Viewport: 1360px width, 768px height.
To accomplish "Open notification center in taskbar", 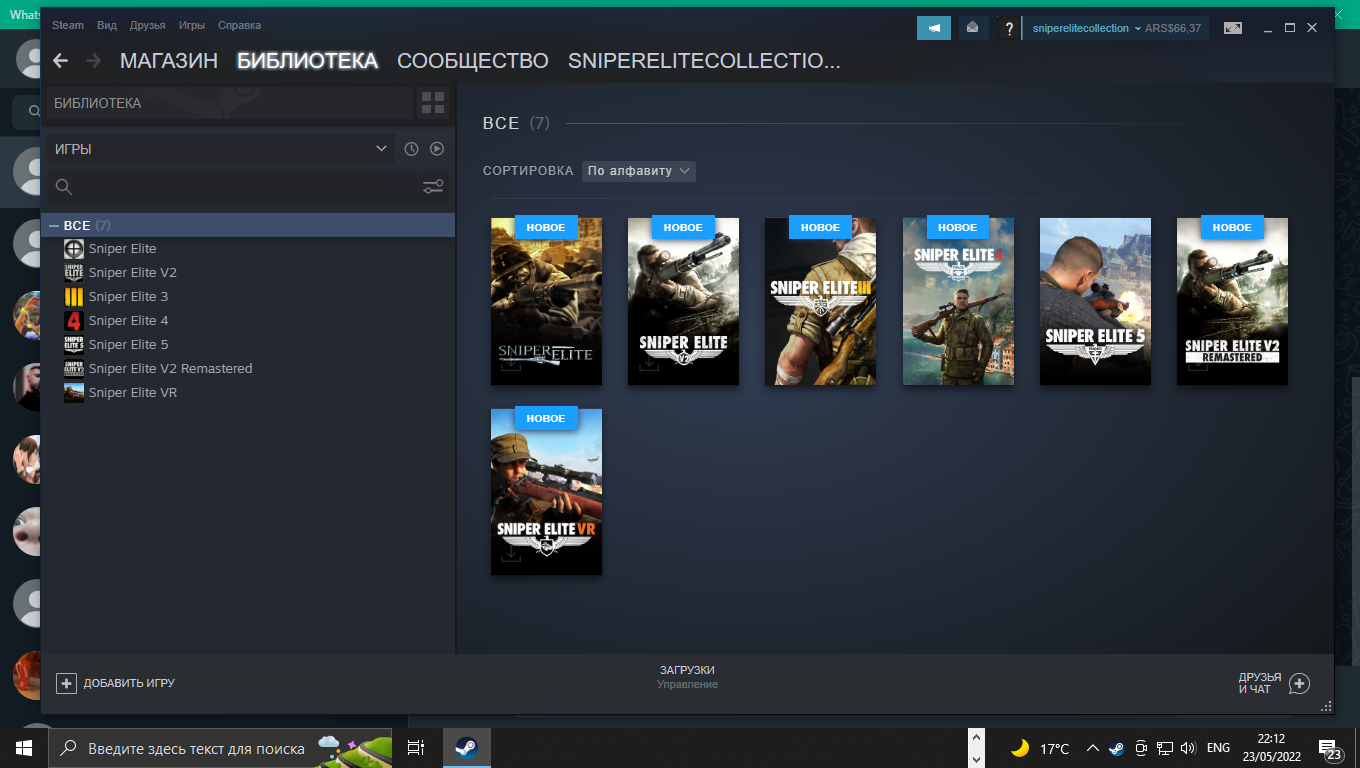I will pyautogui.click(x=1331, y=749).
